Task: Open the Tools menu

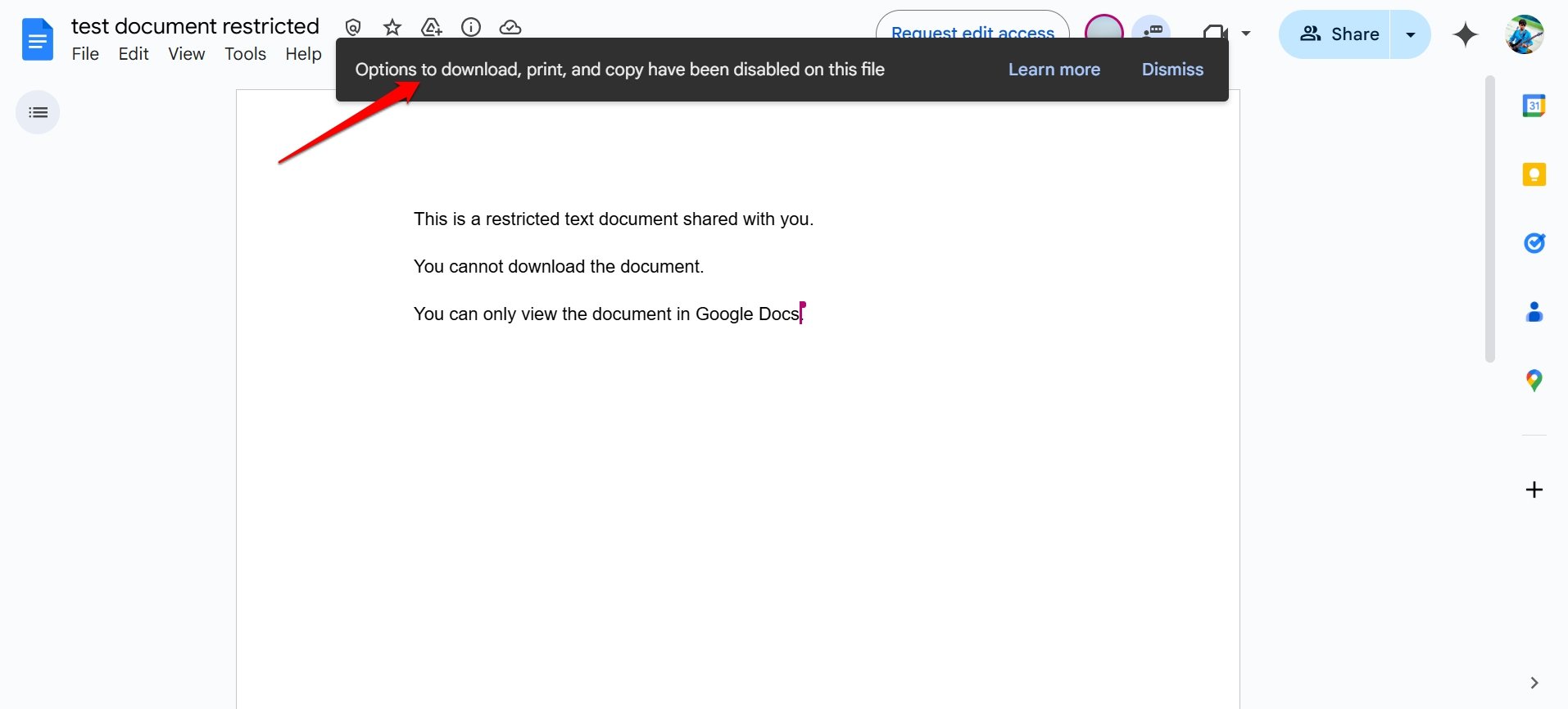Action: click(x=245, y=54)
